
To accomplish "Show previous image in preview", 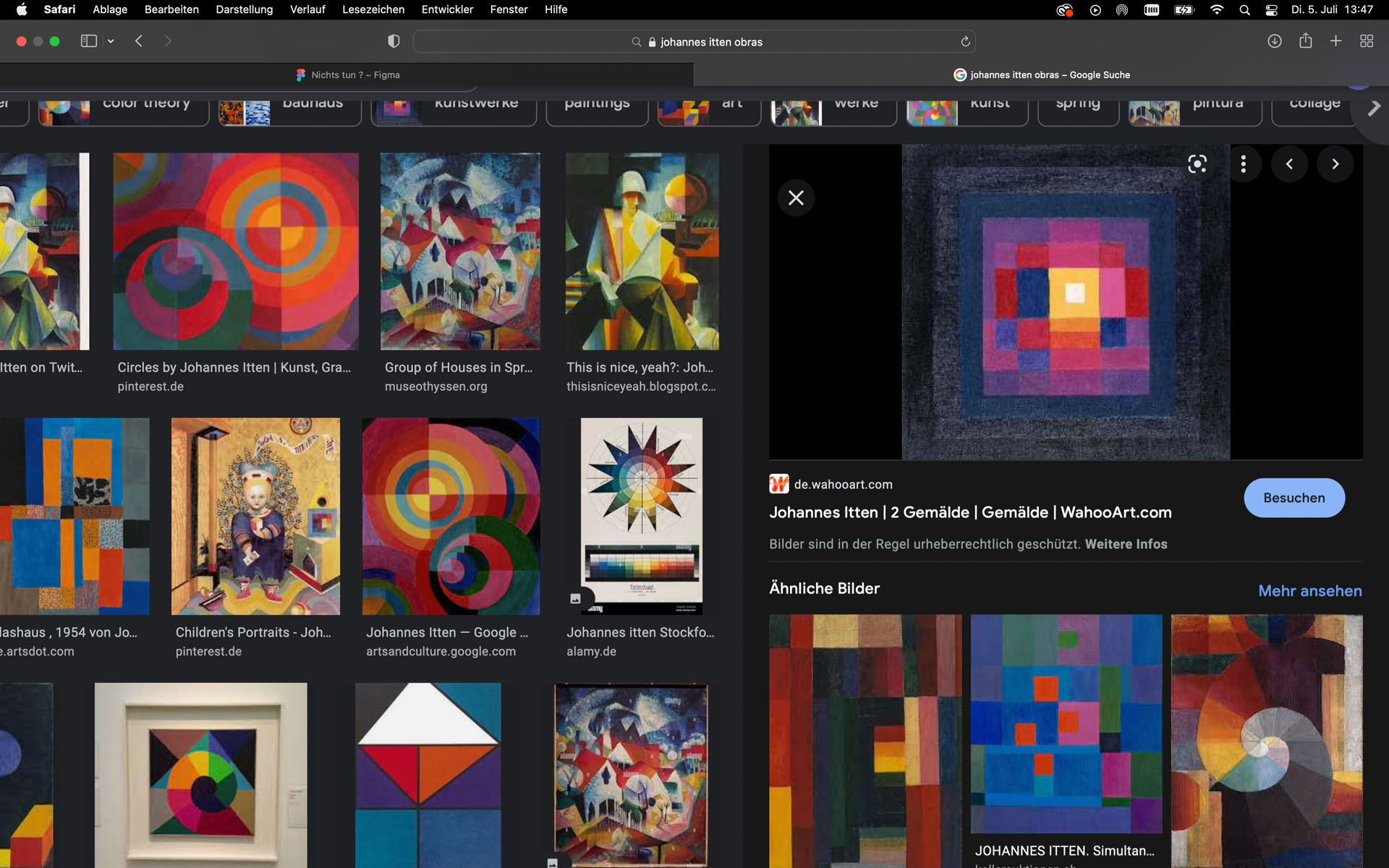I will click(1289, 164).
